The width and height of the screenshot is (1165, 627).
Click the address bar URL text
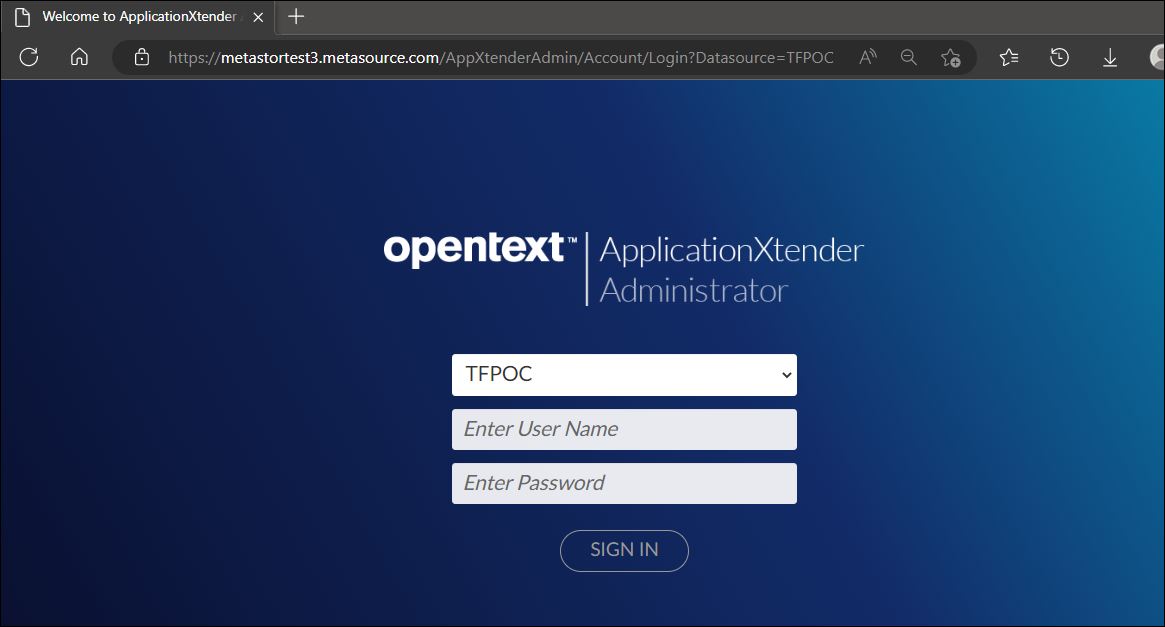(x=501, y=57)
